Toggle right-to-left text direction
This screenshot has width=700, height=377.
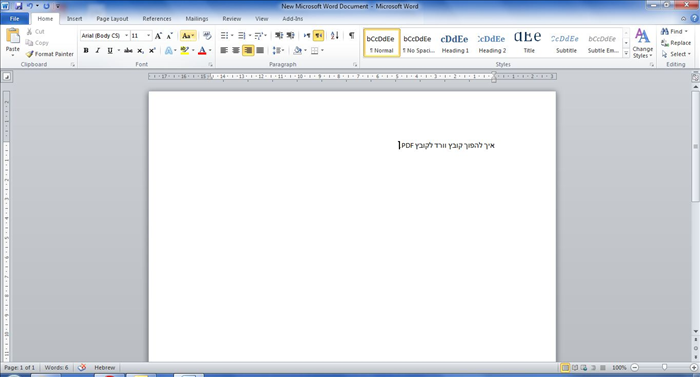(x=318, y=35)
